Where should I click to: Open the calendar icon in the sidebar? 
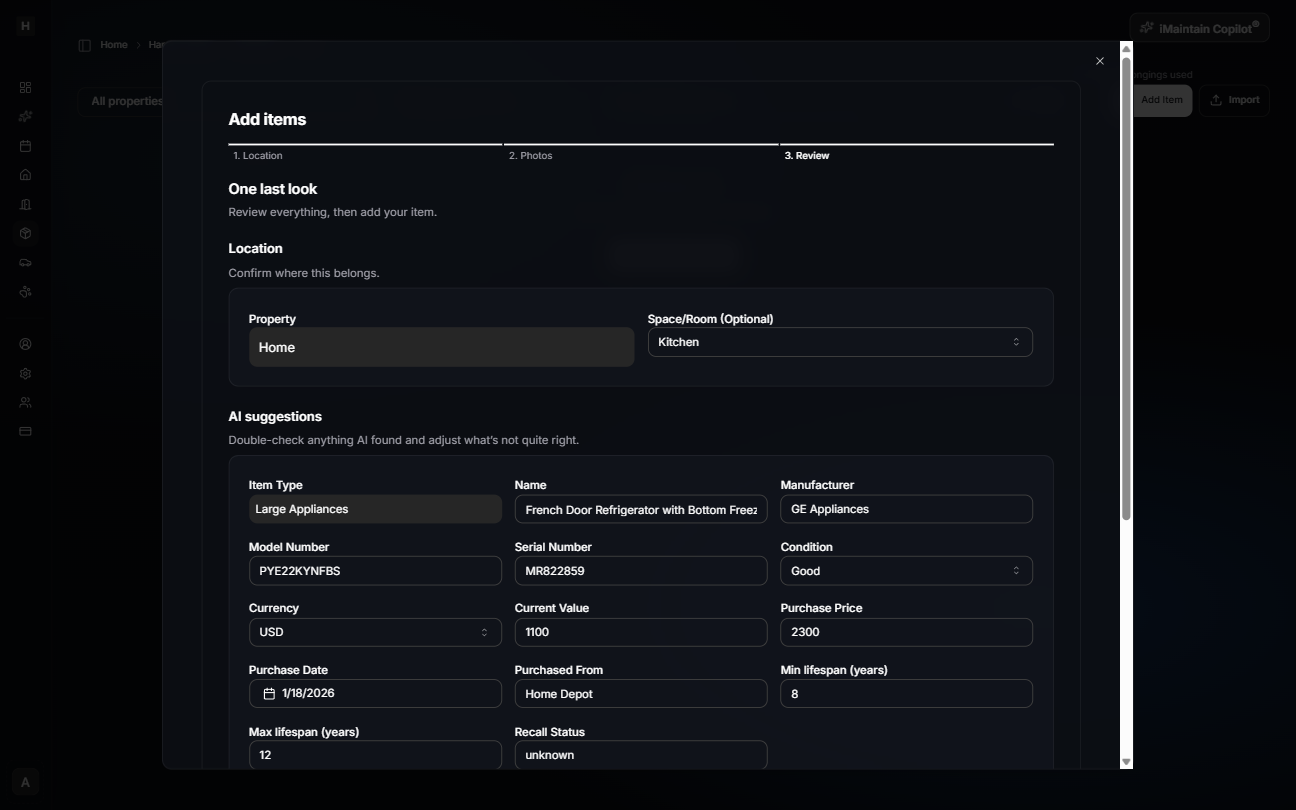coord(25,145)
